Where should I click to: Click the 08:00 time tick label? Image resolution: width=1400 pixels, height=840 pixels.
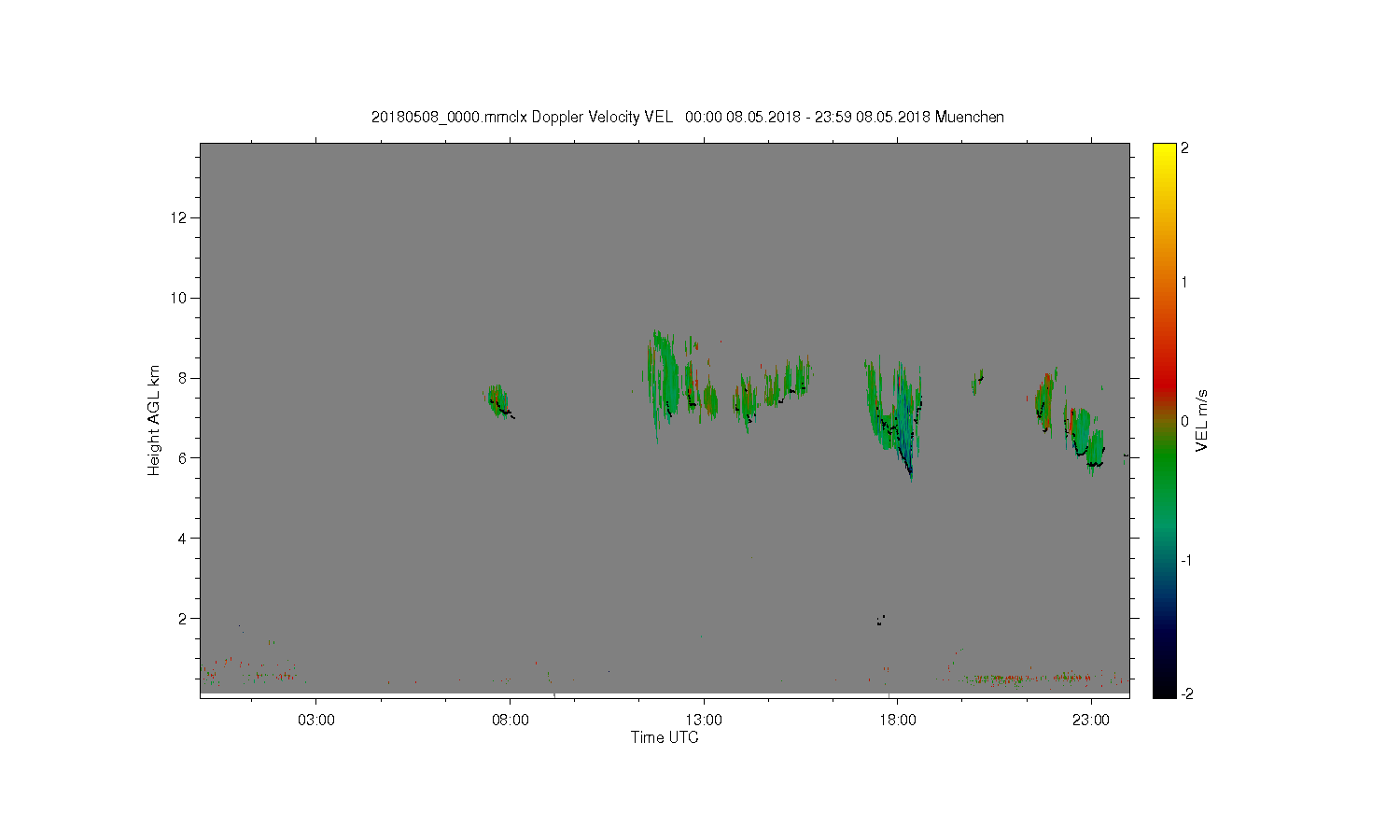[x=510, y=720]
